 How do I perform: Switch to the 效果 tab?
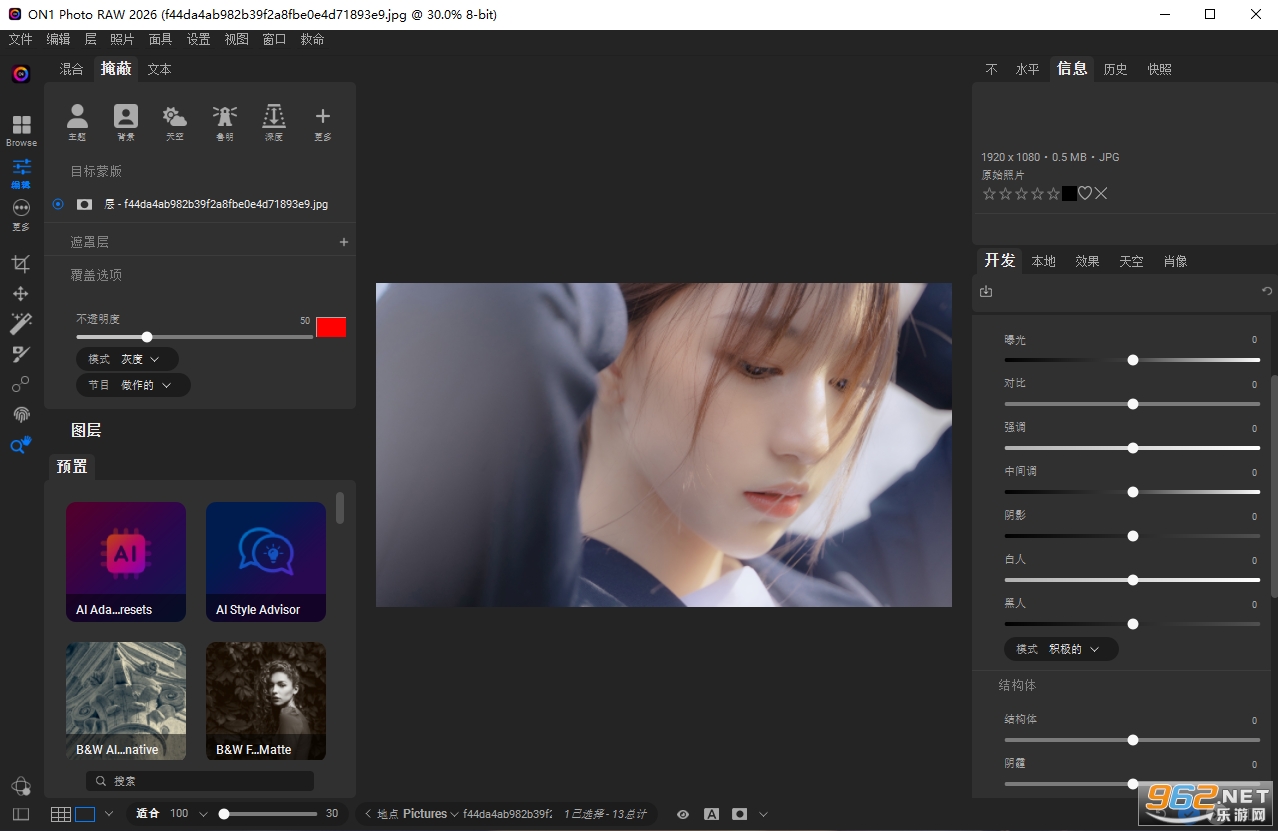coord(1088,261)
